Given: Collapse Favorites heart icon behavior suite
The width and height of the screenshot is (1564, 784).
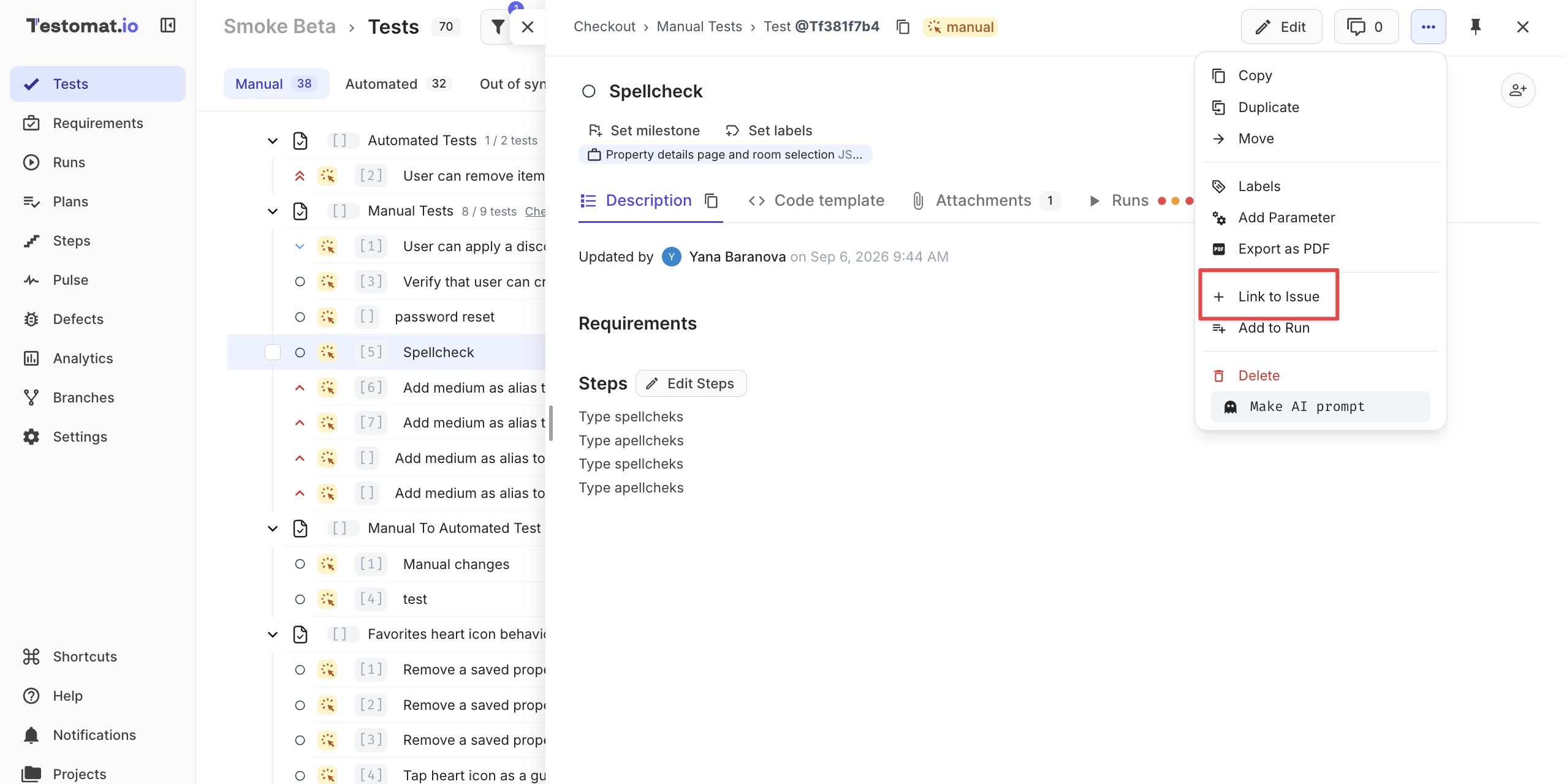Looking at the screenshot, I should tap(273, 635).
